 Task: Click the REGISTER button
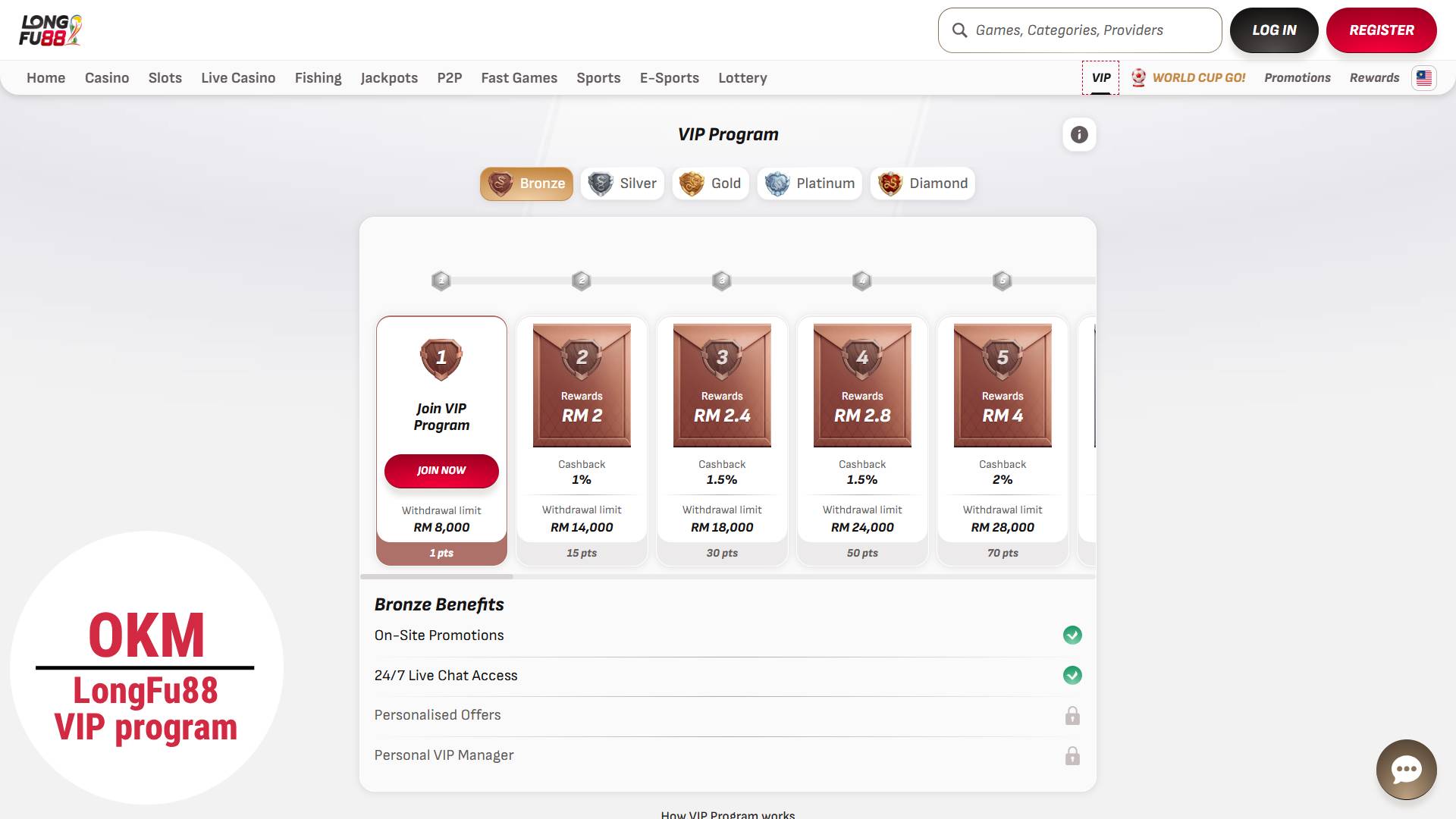1381,30
